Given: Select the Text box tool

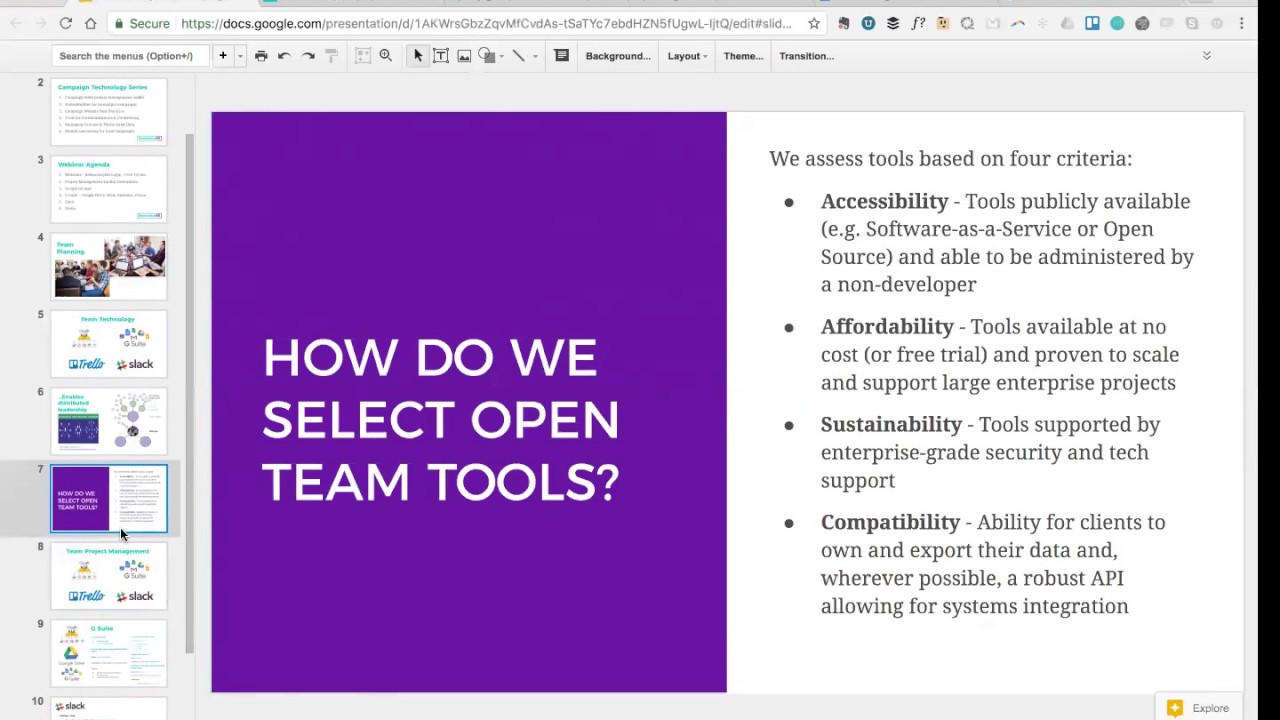Looking at the screenshot, I should (441, 56).
